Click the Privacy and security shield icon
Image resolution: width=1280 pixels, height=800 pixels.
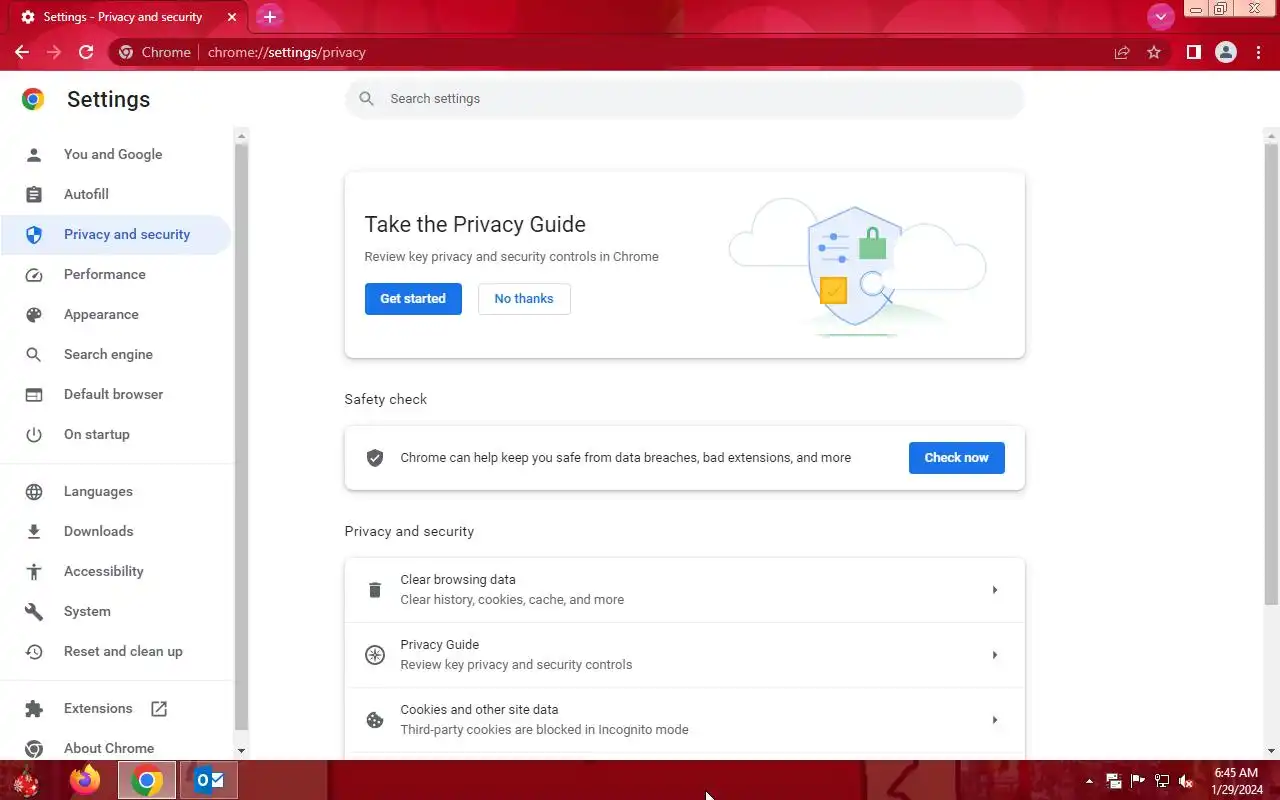34,234
